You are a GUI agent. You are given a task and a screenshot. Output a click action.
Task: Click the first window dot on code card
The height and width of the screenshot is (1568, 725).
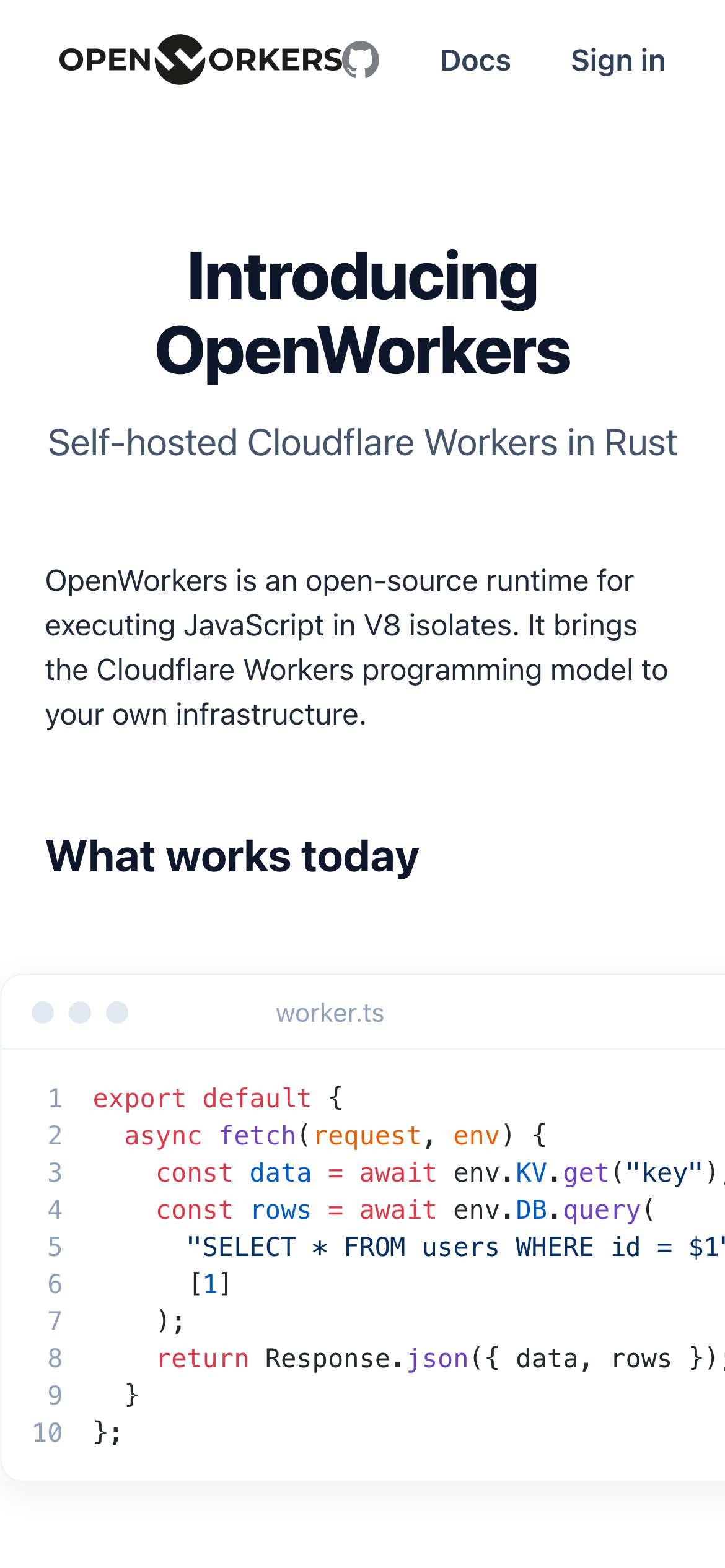pos(43,1013)
